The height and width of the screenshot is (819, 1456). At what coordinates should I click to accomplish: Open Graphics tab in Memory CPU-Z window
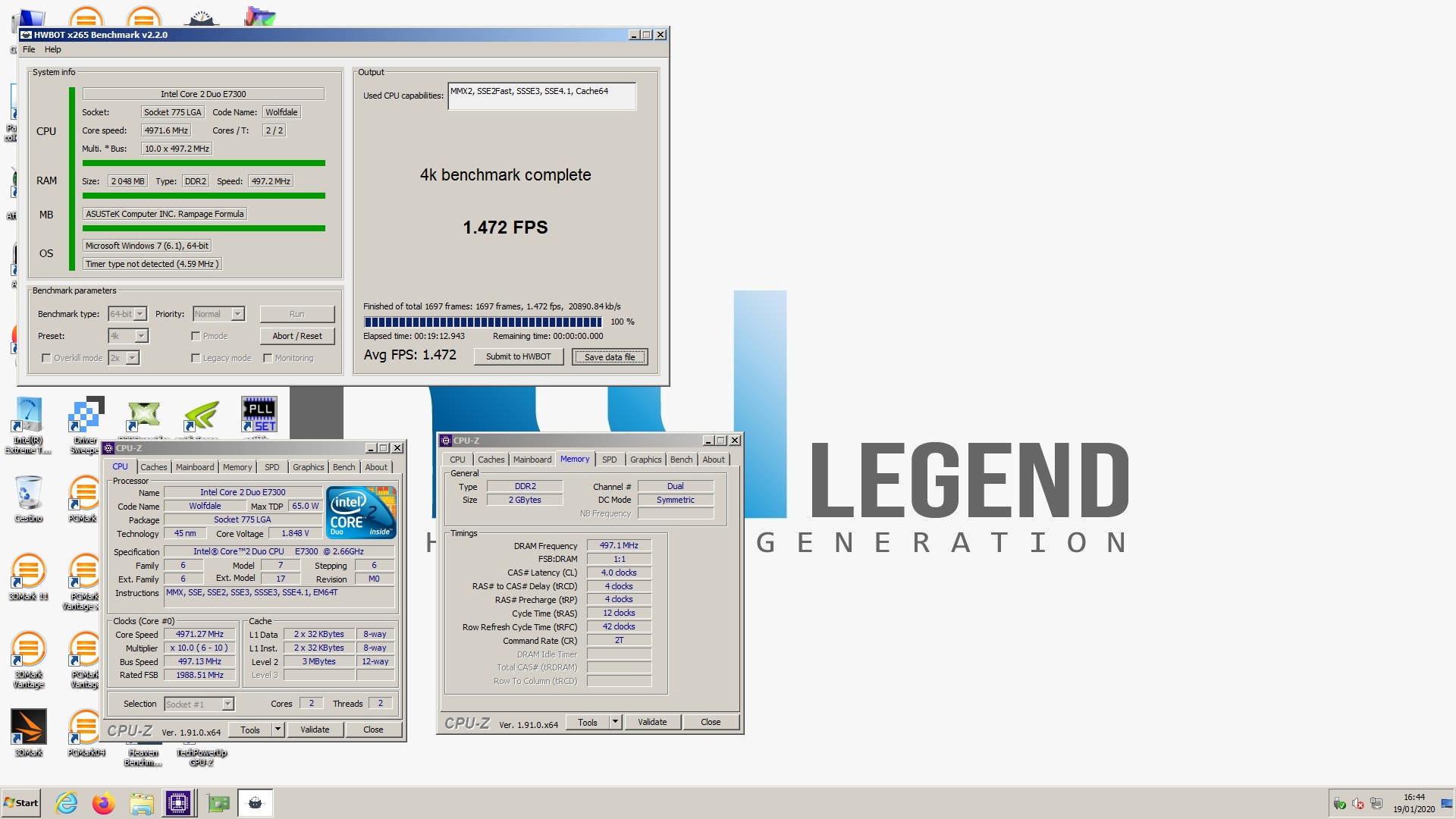point(645,460)
